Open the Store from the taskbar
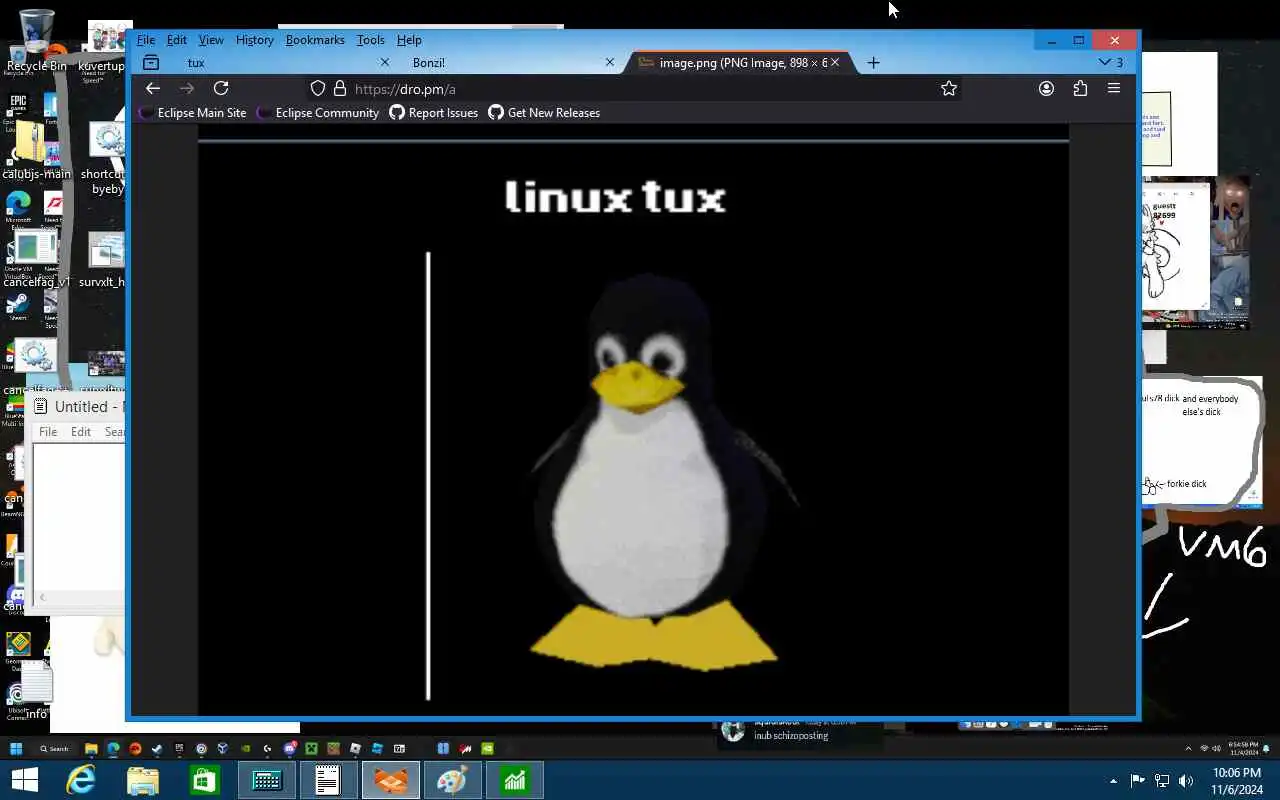This screenshot has height=800, width=1280. (205, 780)
